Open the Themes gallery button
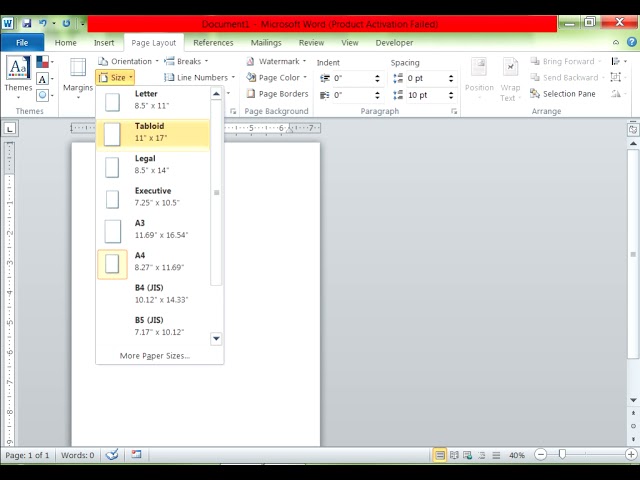640x480 pixels. click(x=18, y=78)
